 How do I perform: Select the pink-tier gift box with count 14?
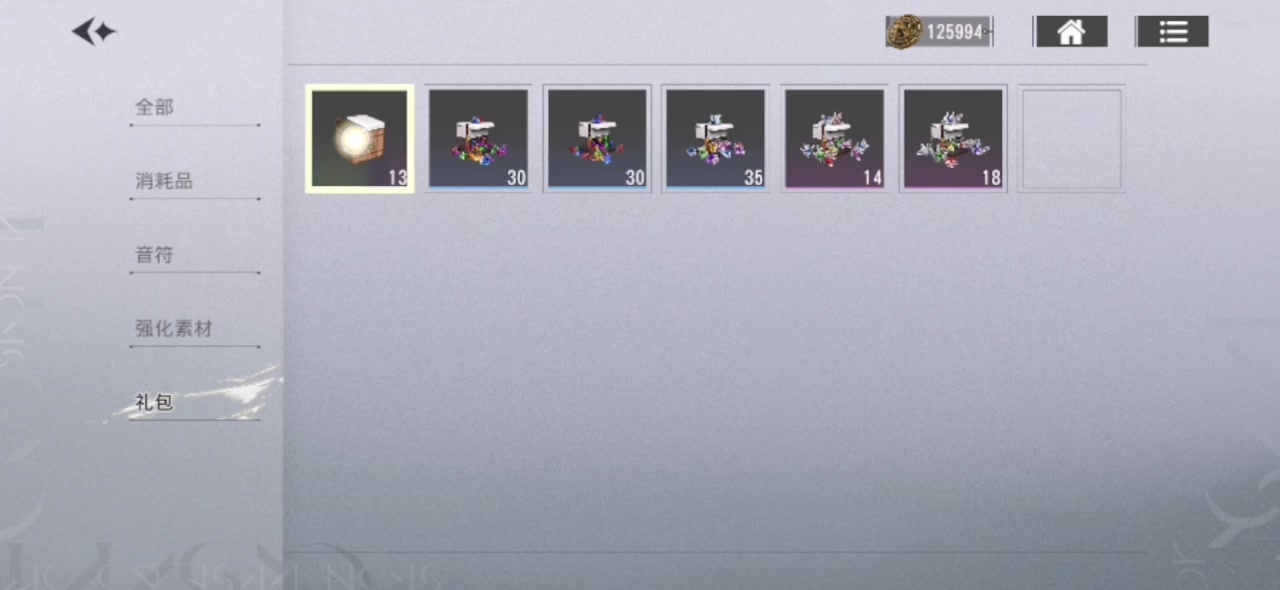click(834, 139)
